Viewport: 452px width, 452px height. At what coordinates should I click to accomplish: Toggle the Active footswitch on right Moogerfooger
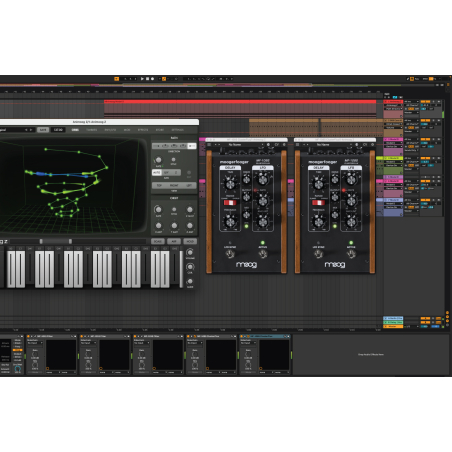click(x=351, y=254)
